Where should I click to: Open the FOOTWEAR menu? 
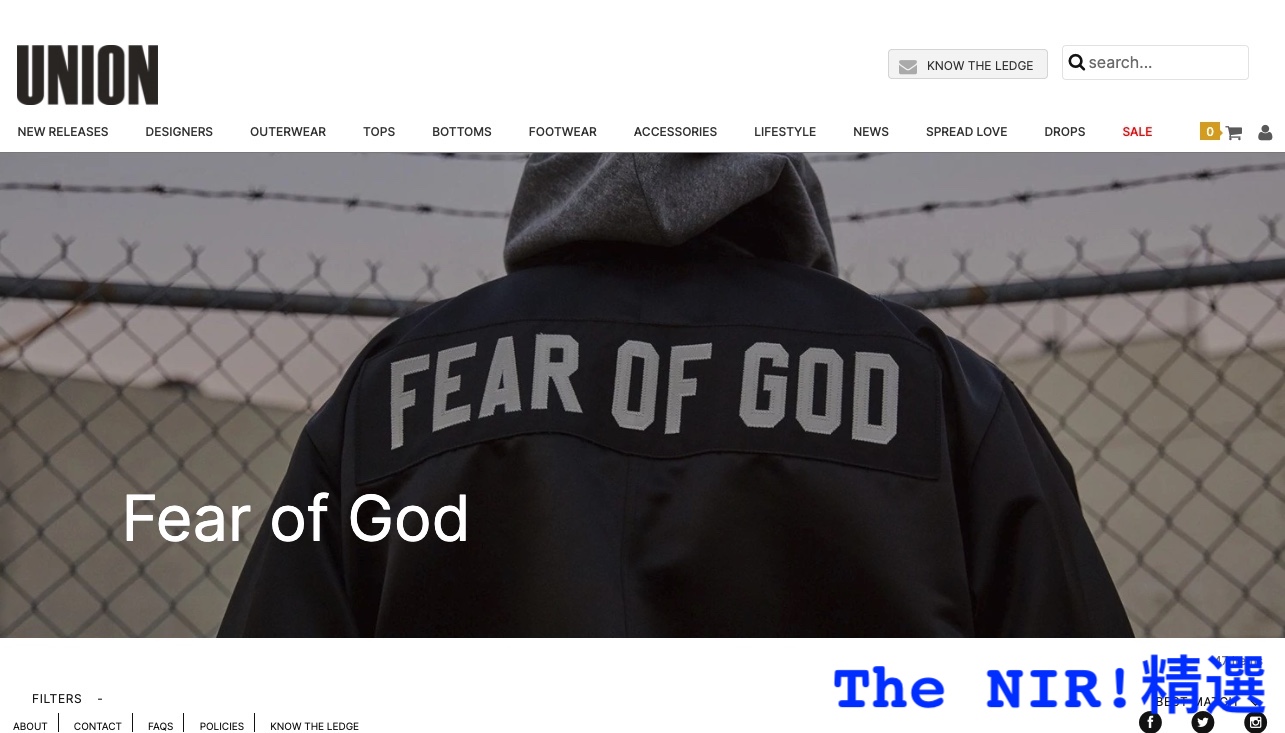[x=562, y=132]
